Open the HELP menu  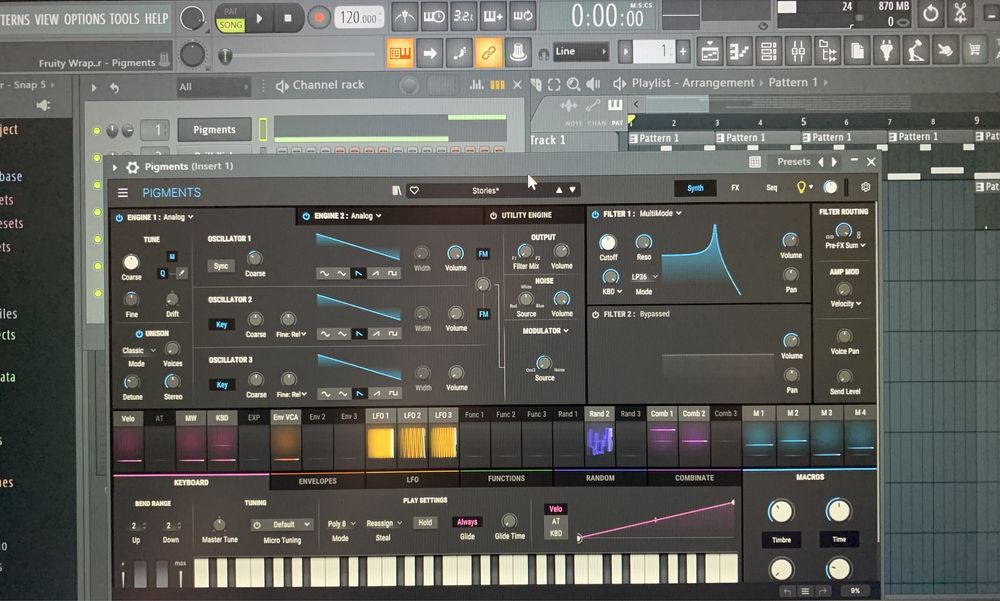point(156,19)
